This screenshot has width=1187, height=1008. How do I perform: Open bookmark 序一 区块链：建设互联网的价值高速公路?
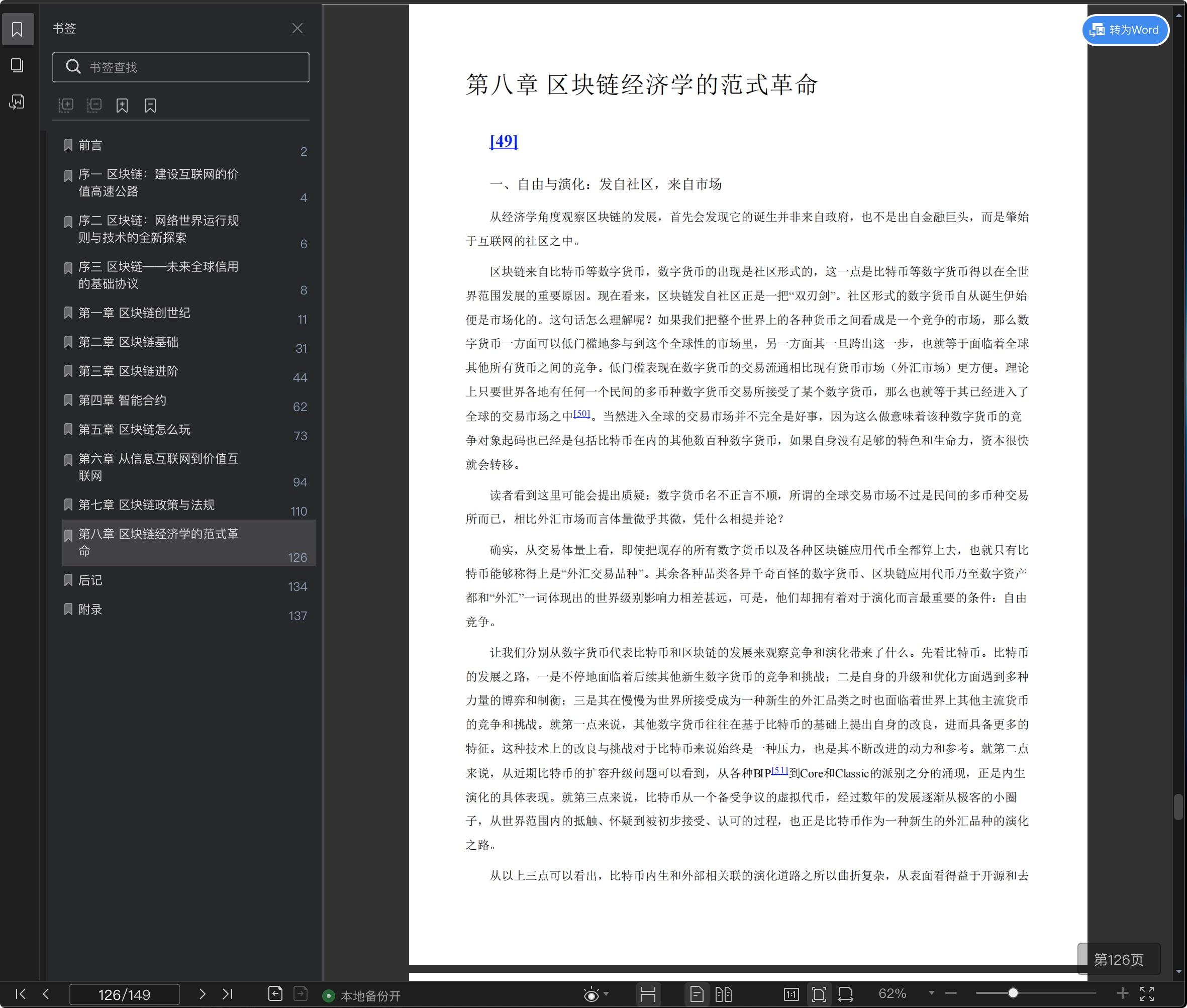[188, 183]
